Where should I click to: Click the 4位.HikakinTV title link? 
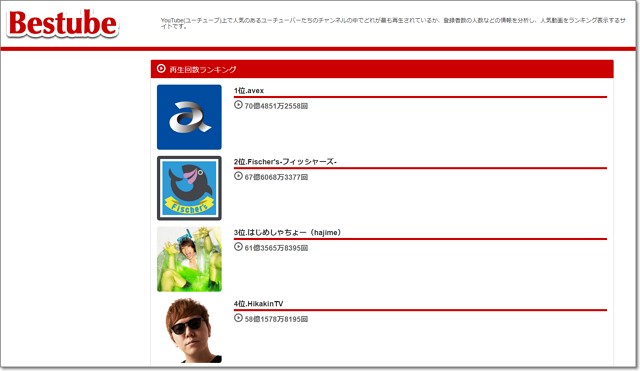pyautogui.click(x=258, y=304)
